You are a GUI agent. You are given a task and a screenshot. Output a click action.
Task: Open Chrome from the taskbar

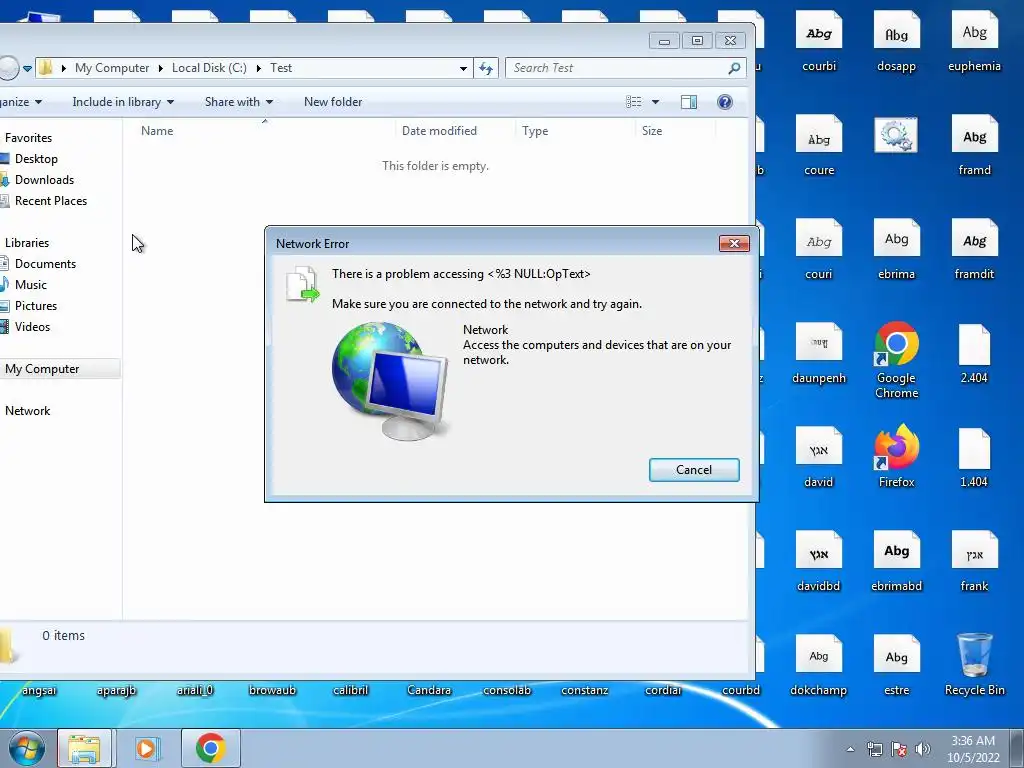(x=210, y=748)
